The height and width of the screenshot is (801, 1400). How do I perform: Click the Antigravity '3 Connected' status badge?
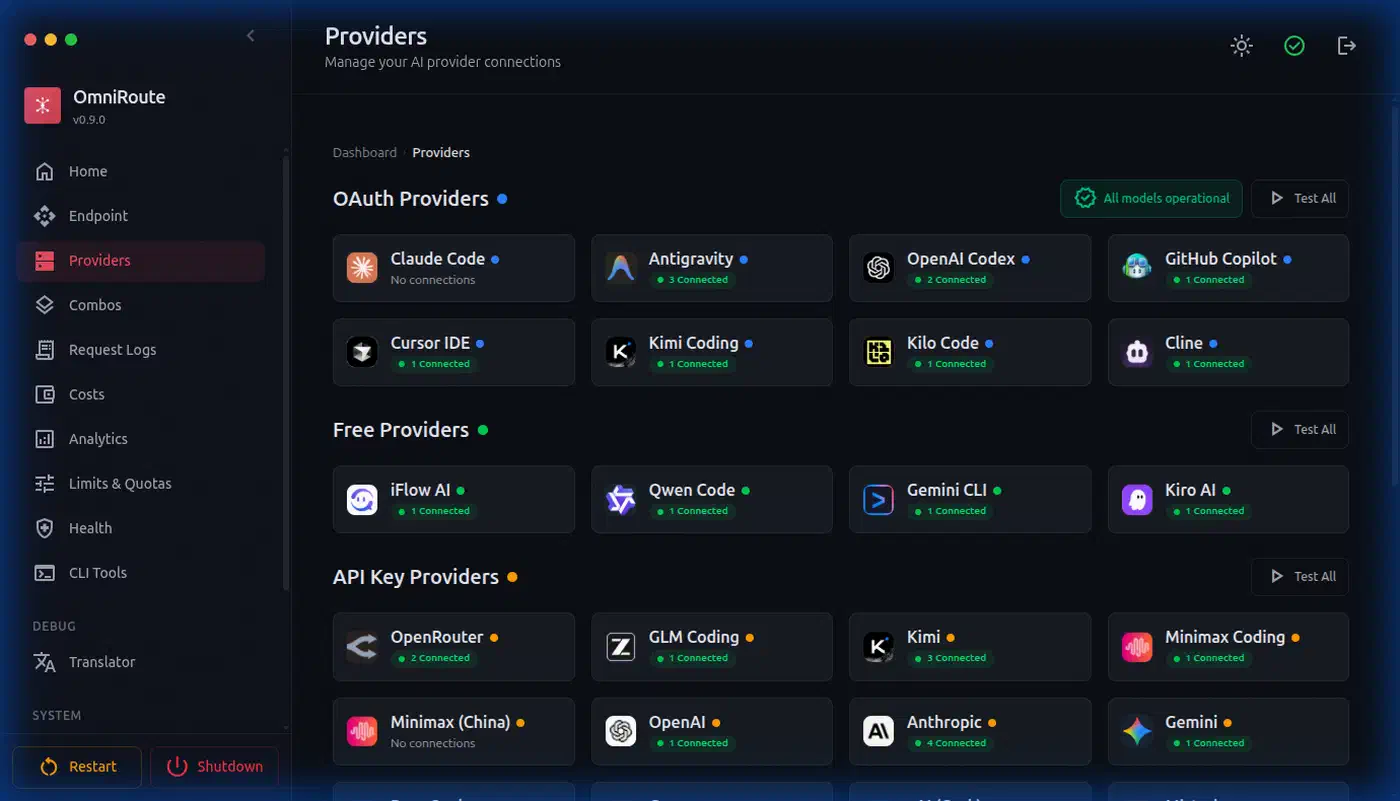pyautogui.click(x=692, y=280)
